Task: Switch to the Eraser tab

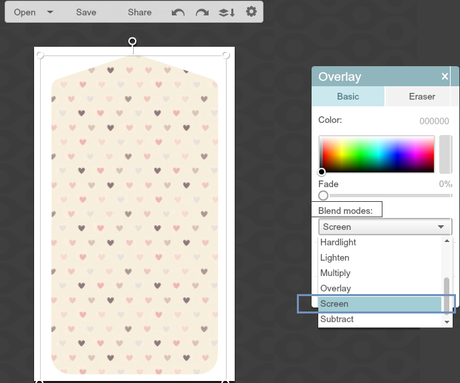Action: tap(422, 97)
